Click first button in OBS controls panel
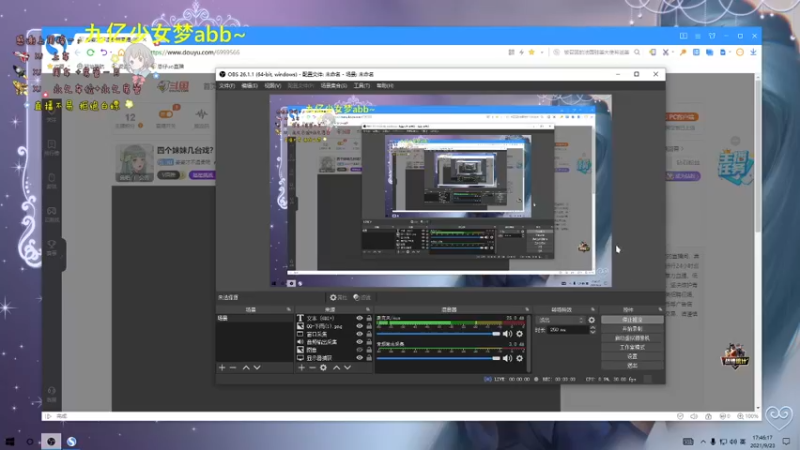This screenshot has width=800, height=450. click(x=632, y=320)
